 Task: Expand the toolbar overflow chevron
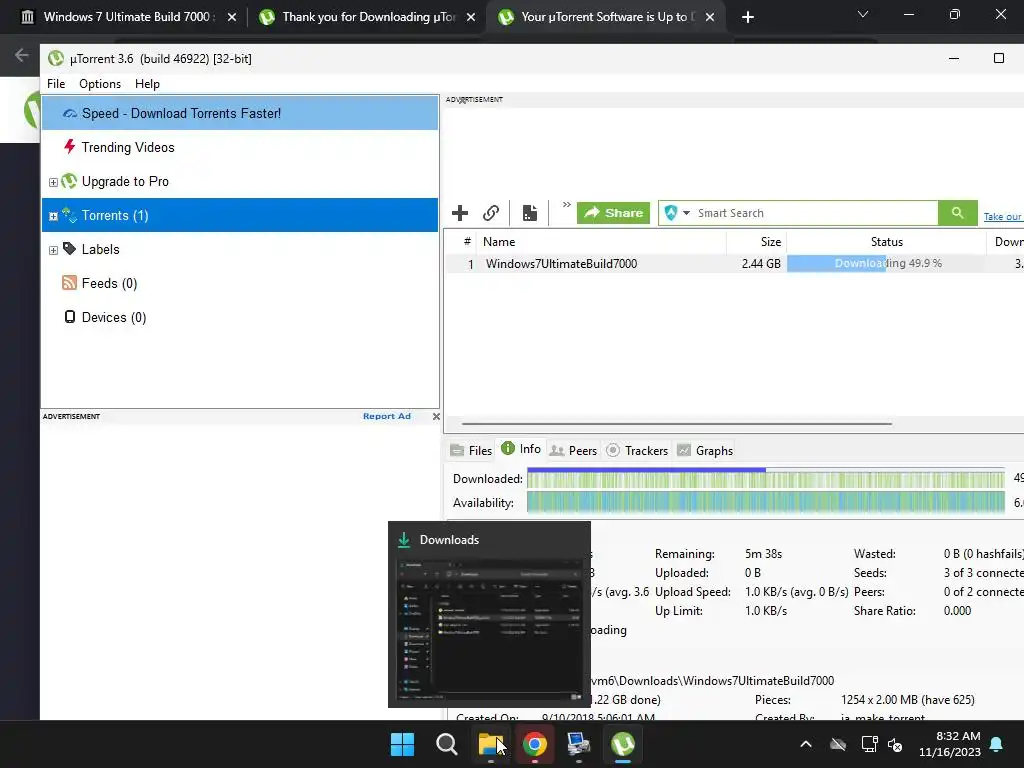(566, 205)
